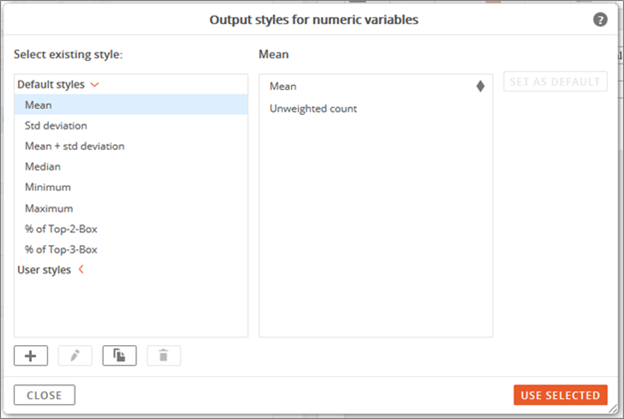
Task: Click the pencil edit style icon
Action: click(75, 355)
